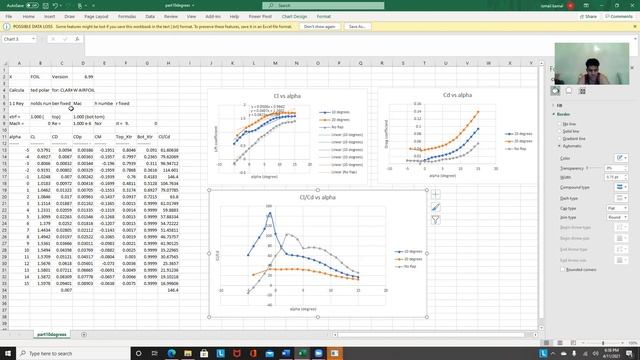Click the formula bar Enter checkmark icon
Screen dimensions: 640x360
pyautogui.click(x=65, y=39)
